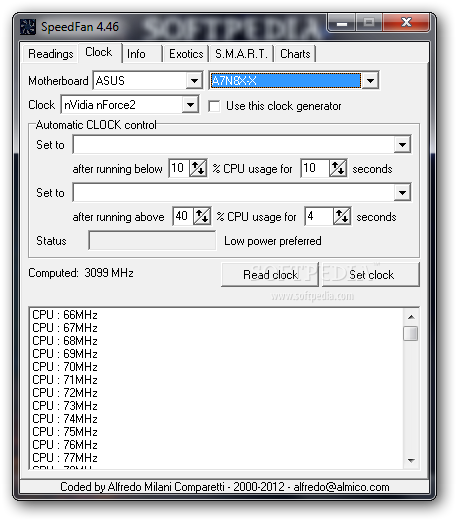The image size is (457, 521).
Task: Click the Low power preferred text
Action: 273,241
